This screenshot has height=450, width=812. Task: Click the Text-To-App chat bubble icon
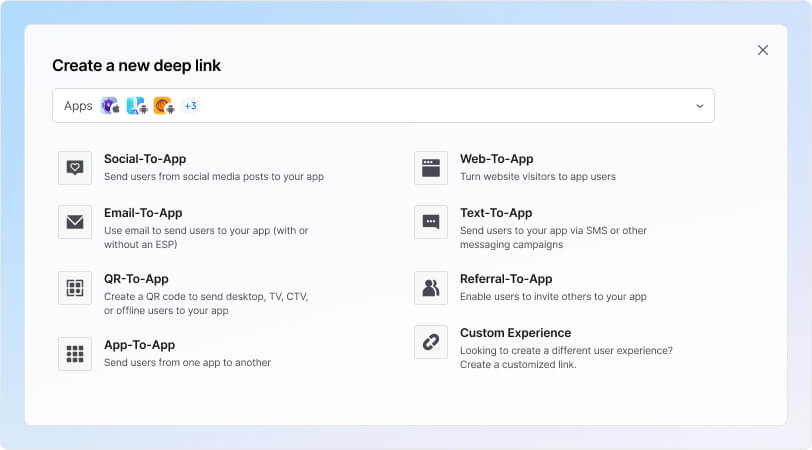(431, 222)
